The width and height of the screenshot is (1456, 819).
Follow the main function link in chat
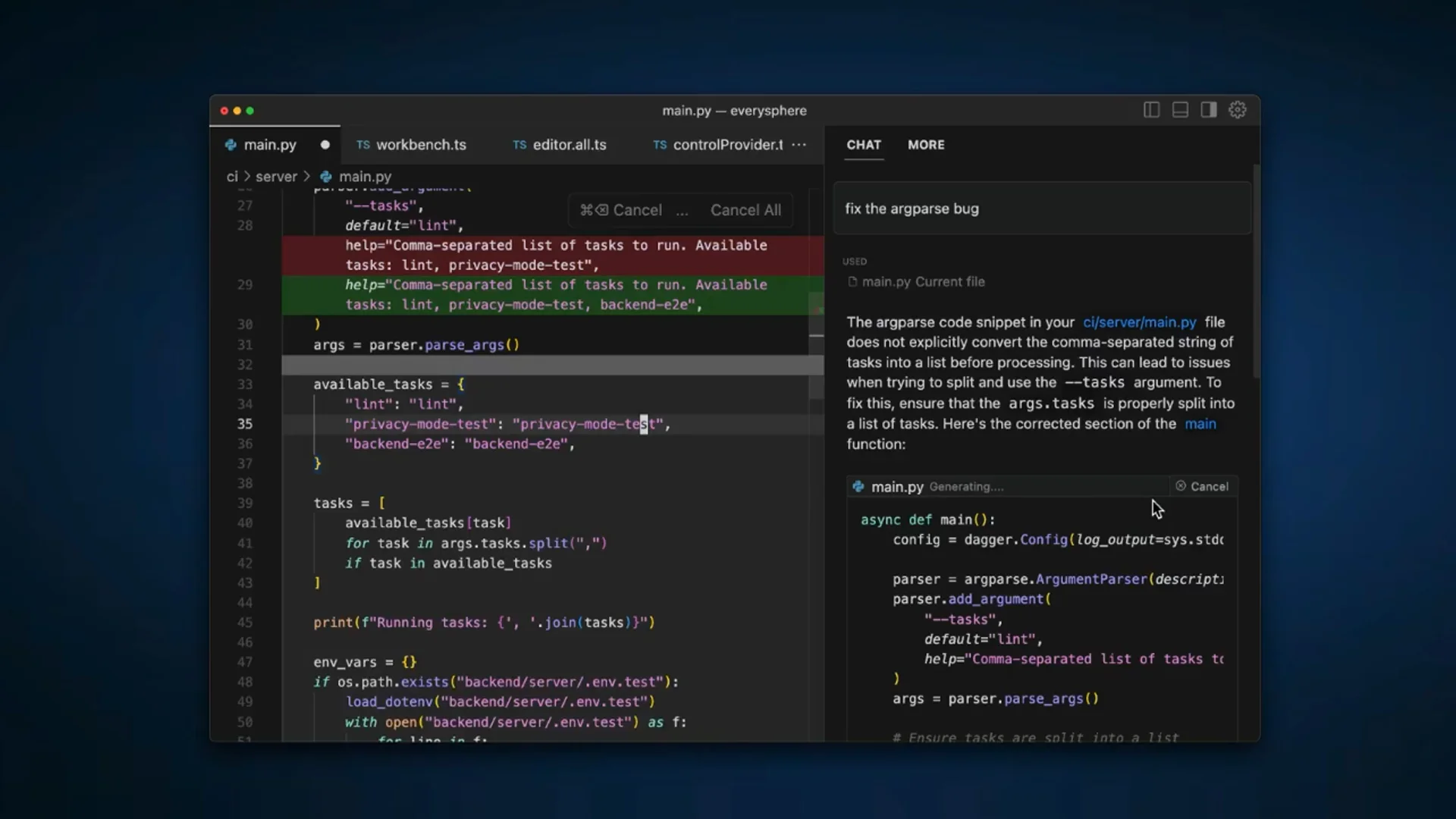coord(1200,424)
